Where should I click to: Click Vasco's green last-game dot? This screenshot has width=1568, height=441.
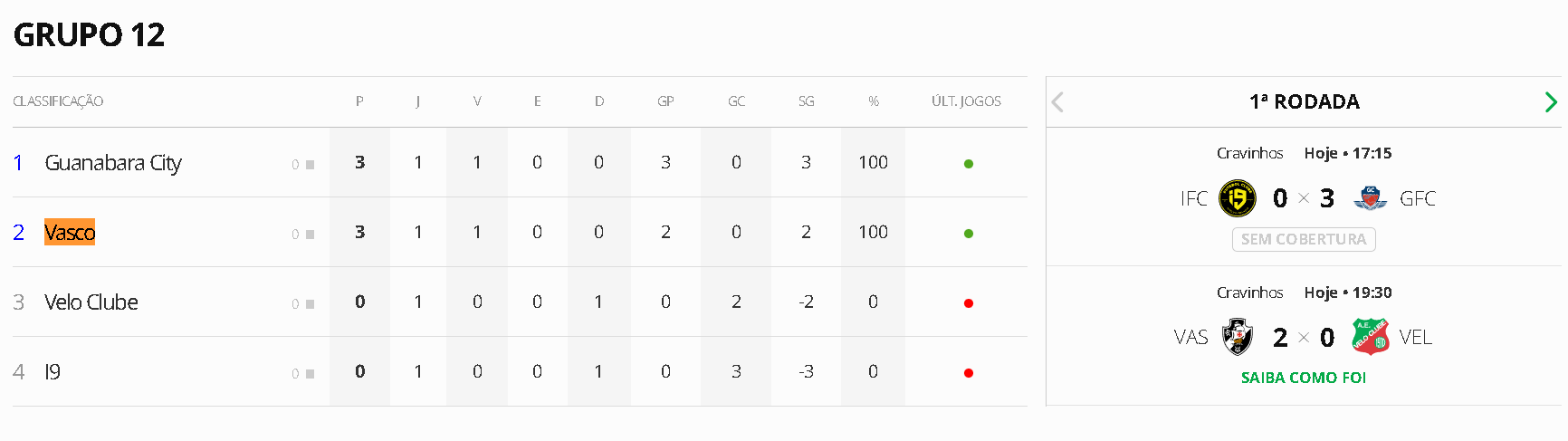(x=968, y=234)
